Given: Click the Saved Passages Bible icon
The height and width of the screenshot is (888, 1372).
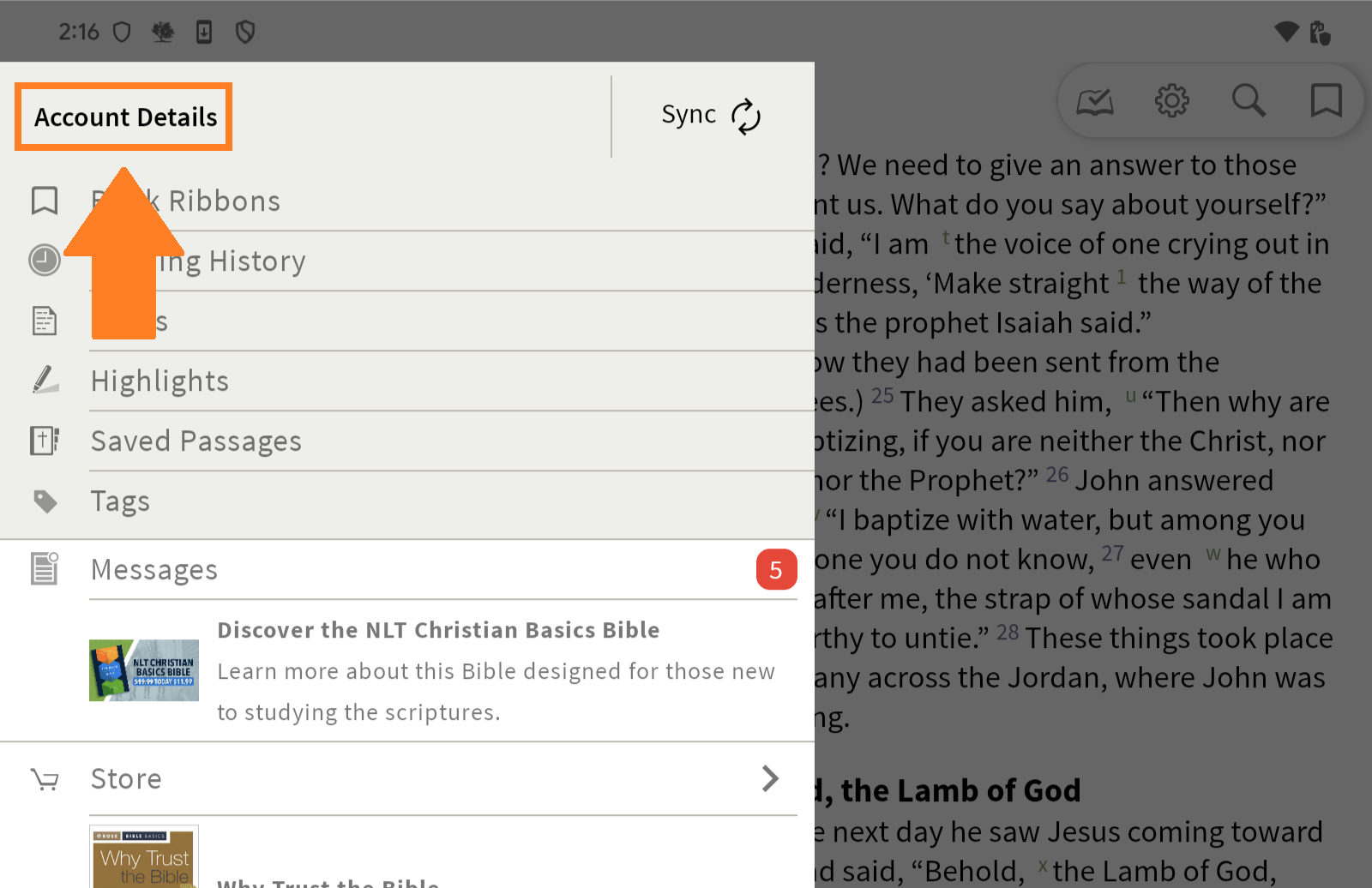Looking at the screenshot, I should [45, 441].
